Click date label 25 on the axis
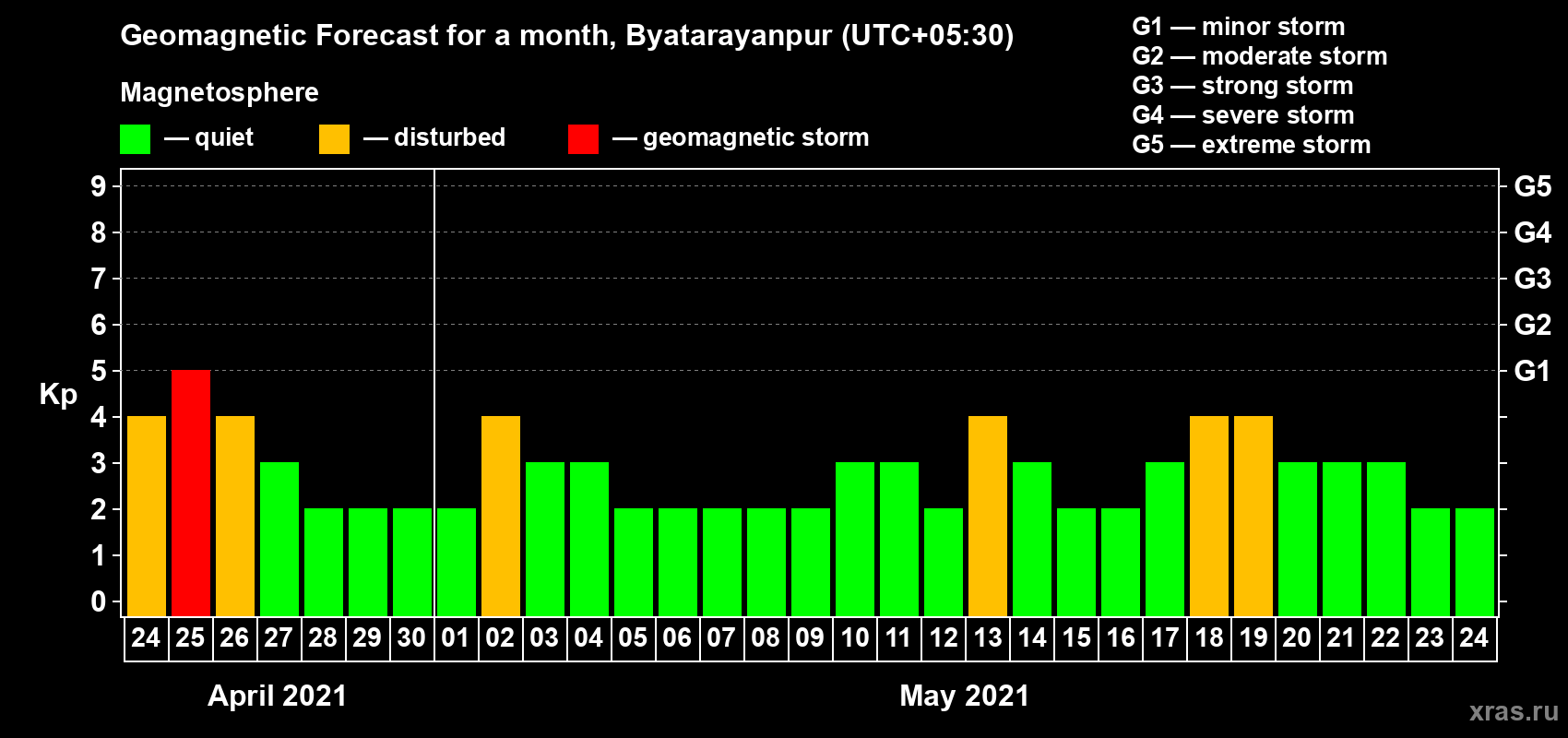Viewport: 1568px width, 738px height. point(190,637)
